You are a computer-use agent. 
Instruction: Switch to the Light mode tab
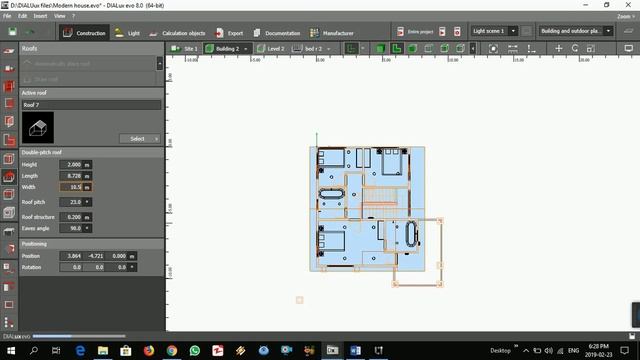127,33
